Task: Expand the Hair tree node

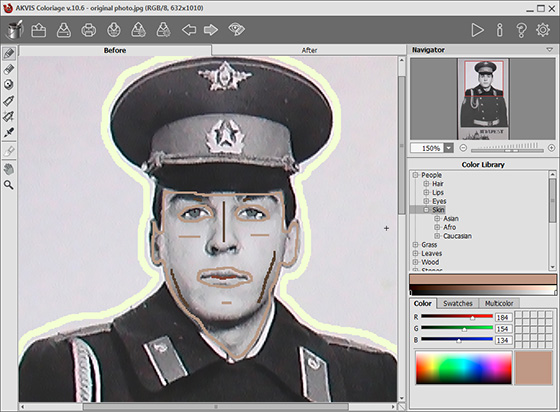Action: coord(426,184)
